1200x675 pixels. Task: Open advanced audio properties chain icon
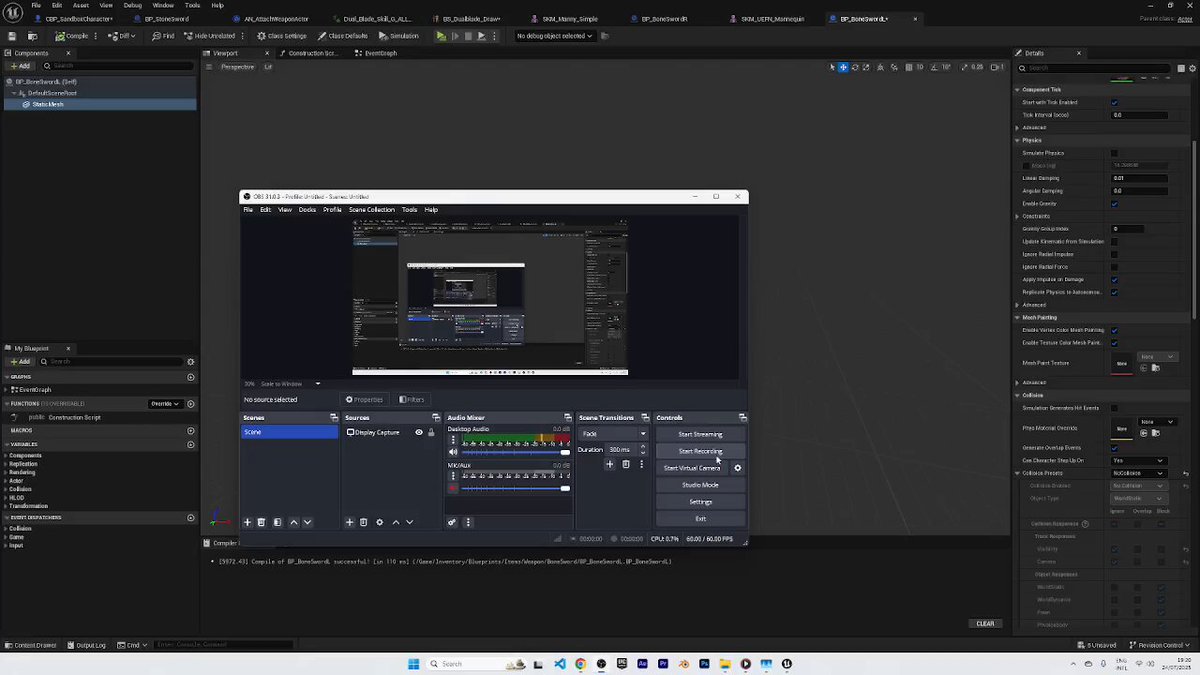(x=452, y=522)
